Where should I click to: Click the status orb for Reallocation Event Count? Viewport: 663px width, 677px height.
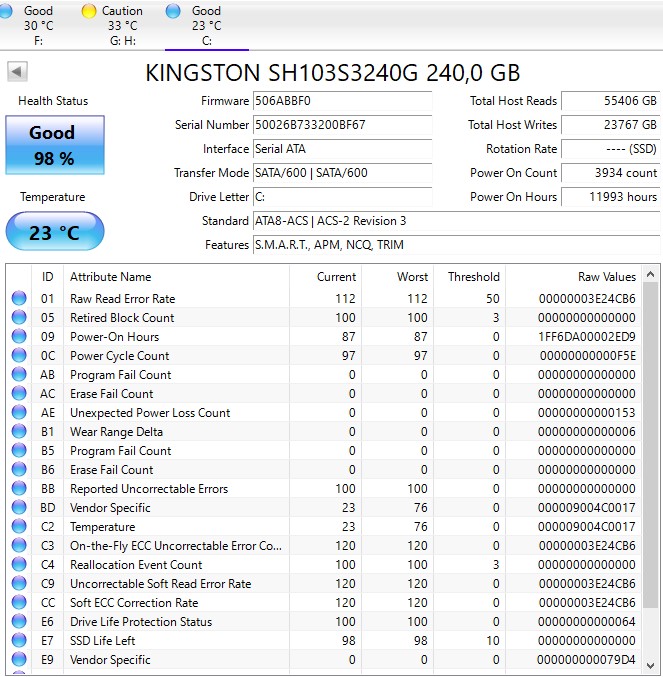(19, 565)
